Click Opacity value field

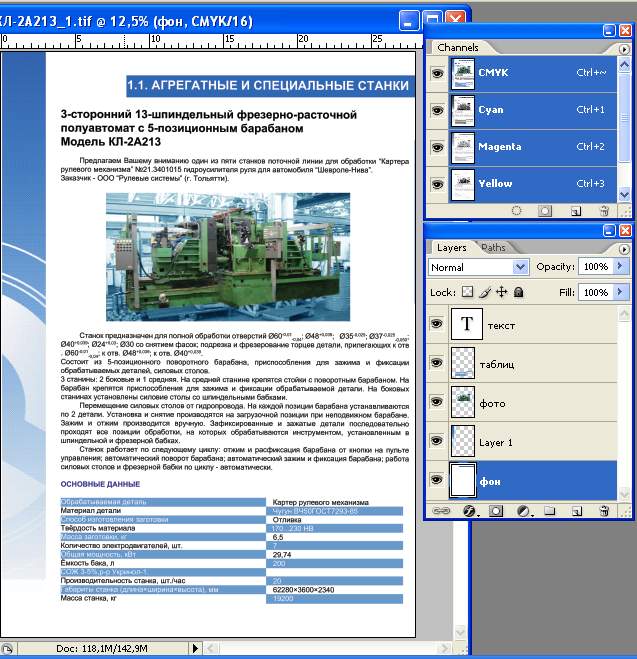click(596, 266)
